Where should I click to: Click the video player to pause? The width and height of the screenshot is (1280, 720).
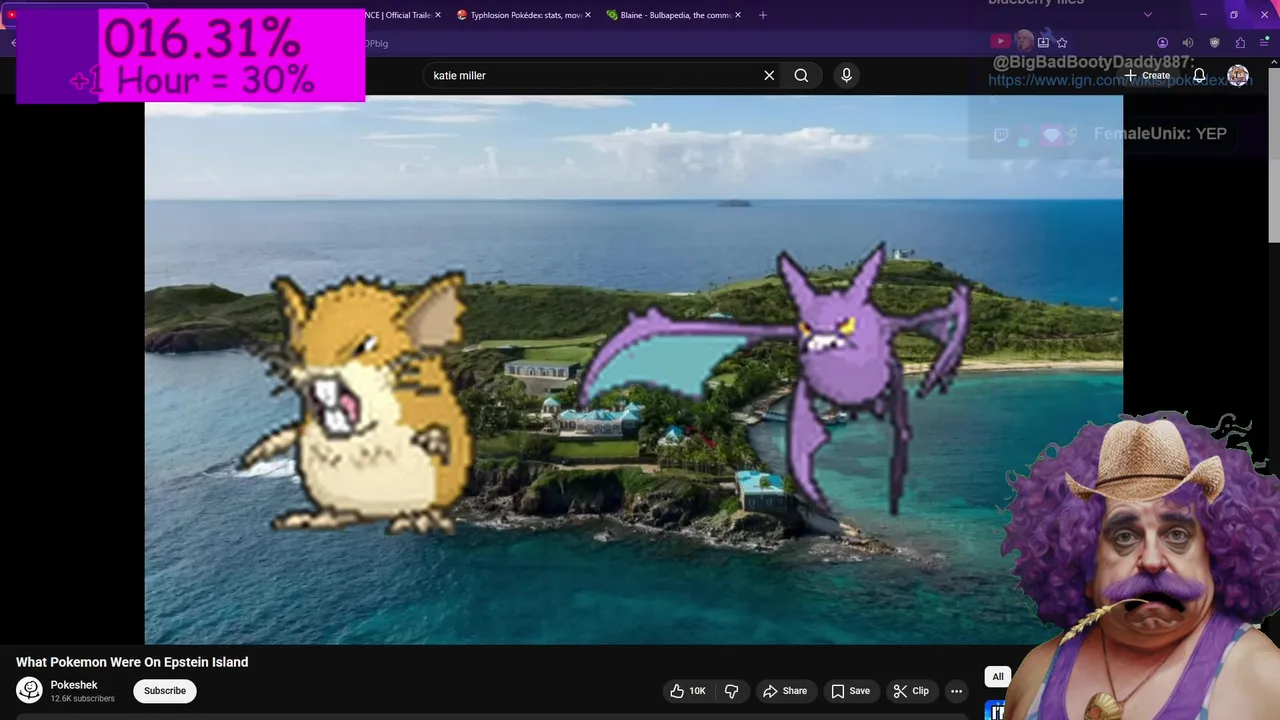633,370
